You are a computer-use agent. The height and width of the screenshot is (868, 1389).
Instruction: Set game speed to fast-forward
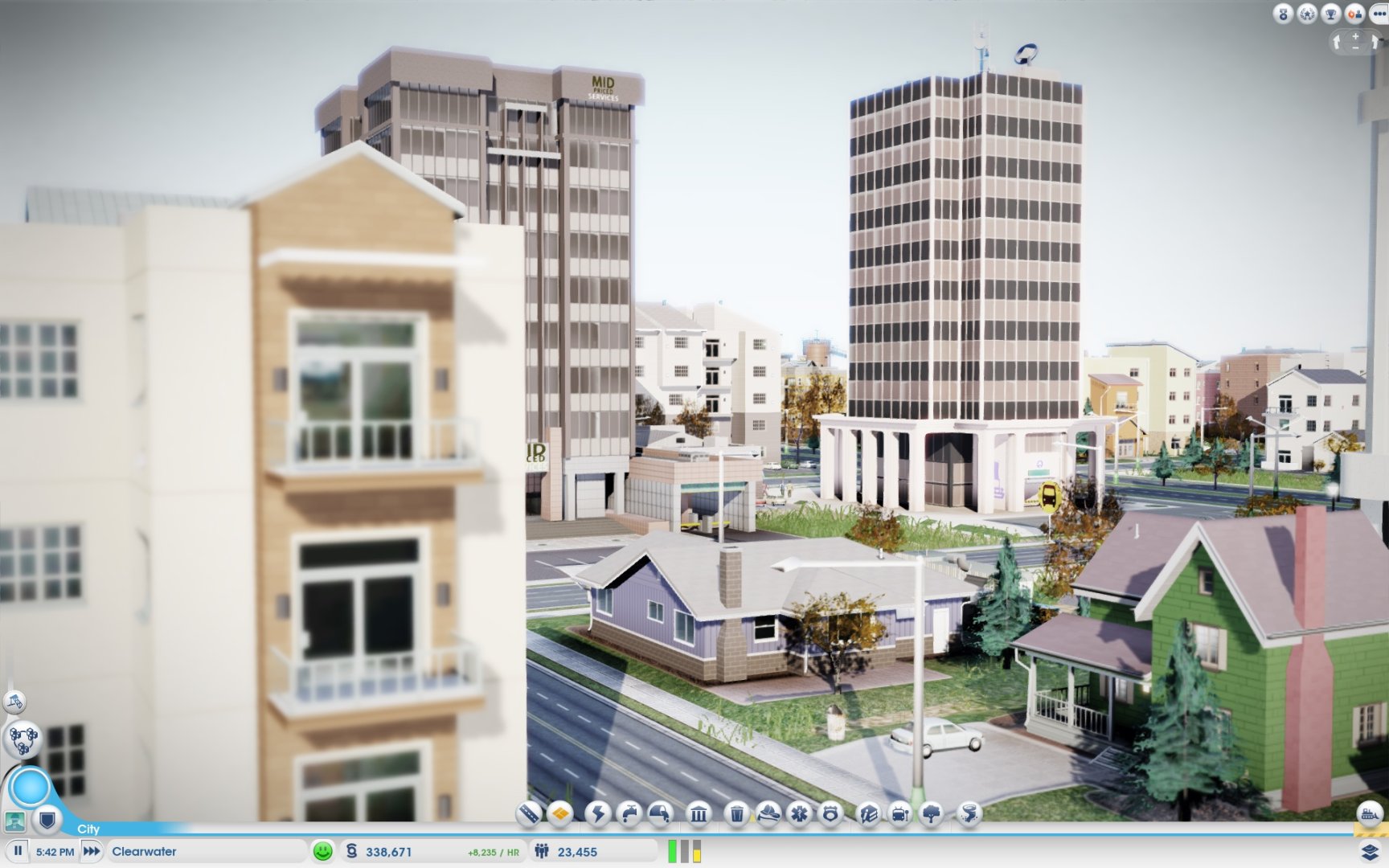(x=92, y=850)
